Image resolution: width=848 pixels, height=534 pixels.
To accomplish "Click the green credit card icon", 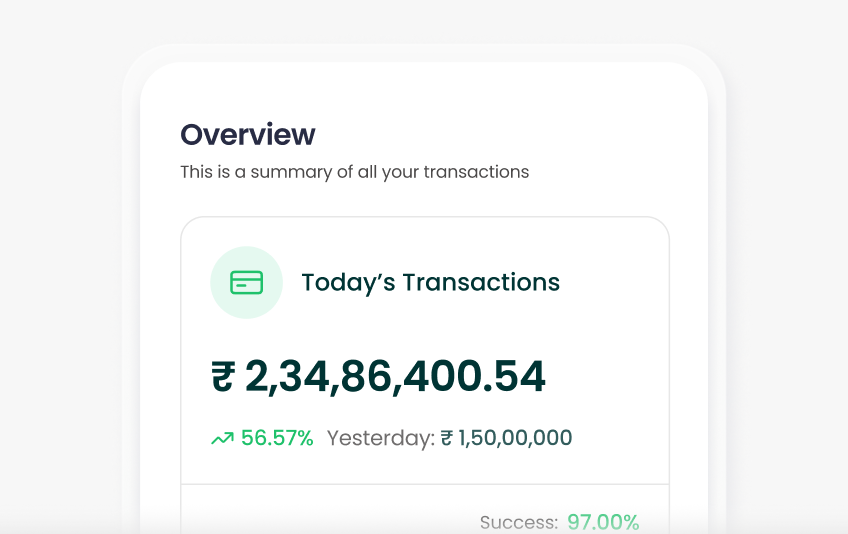I will click(x=246, y=283).
